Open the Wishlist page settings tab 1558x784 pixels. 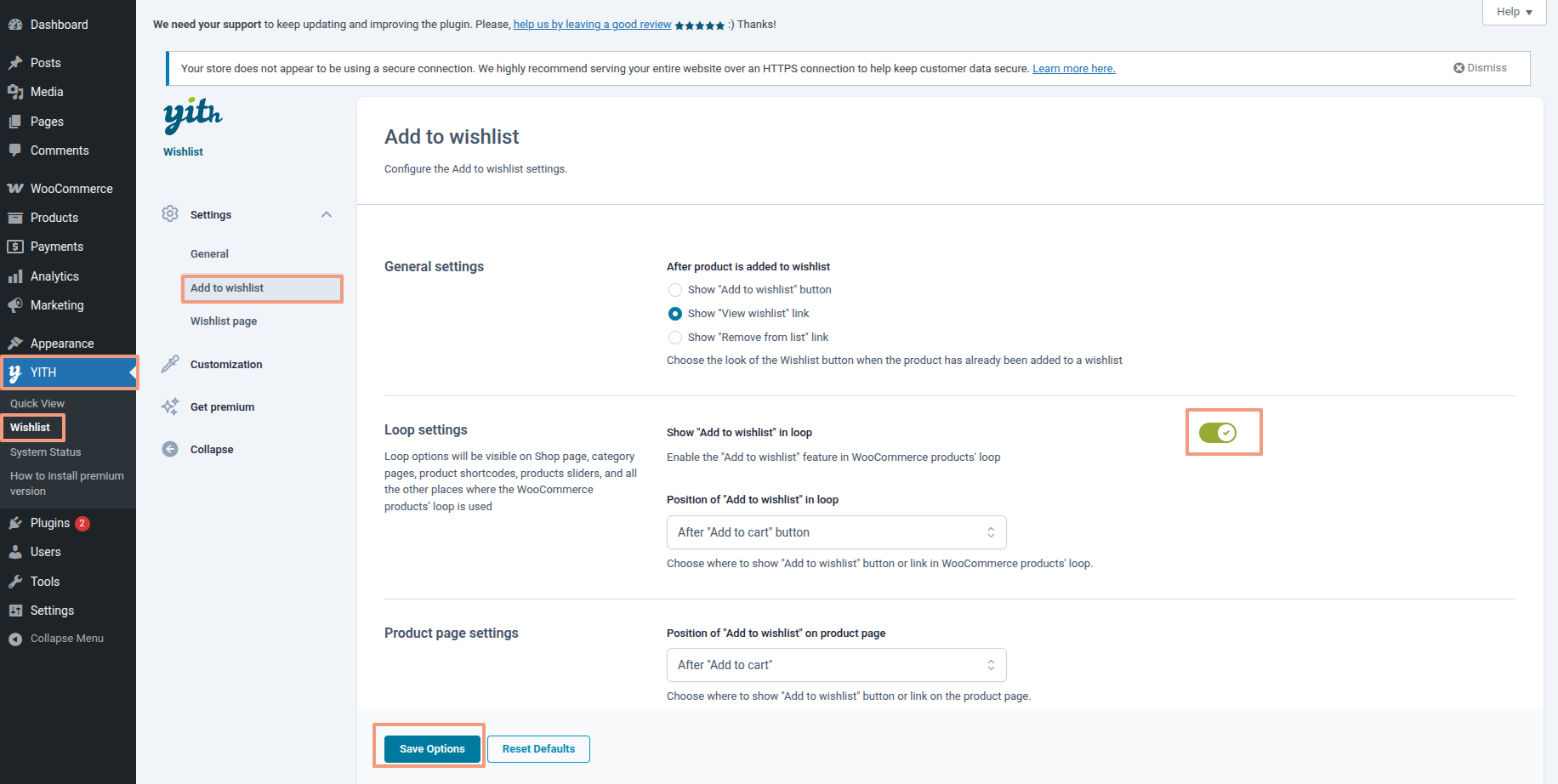[x=224, y=321]
